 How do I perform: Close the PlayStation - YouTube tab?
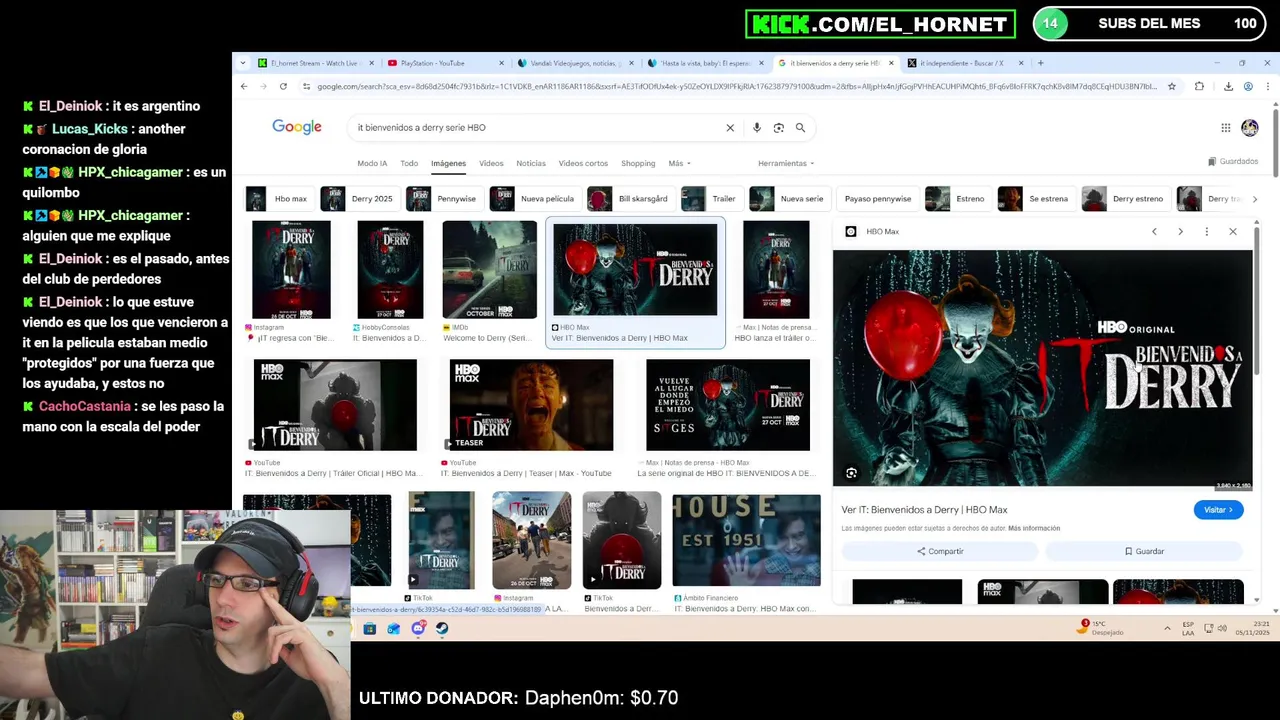[x=501, y=63]
